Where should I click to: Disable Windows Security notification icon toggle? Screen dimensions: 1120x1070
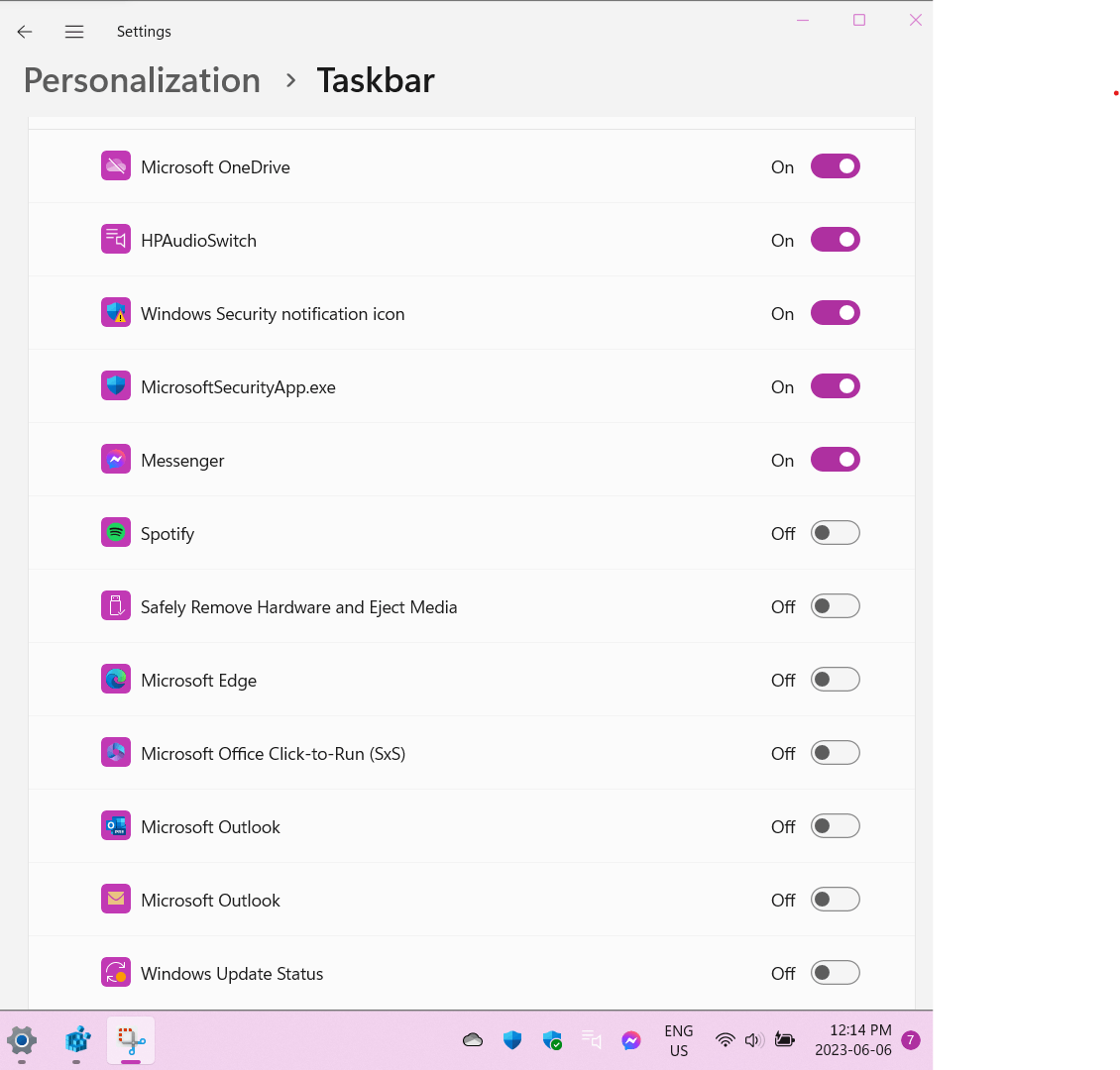[x=835, y=313]
